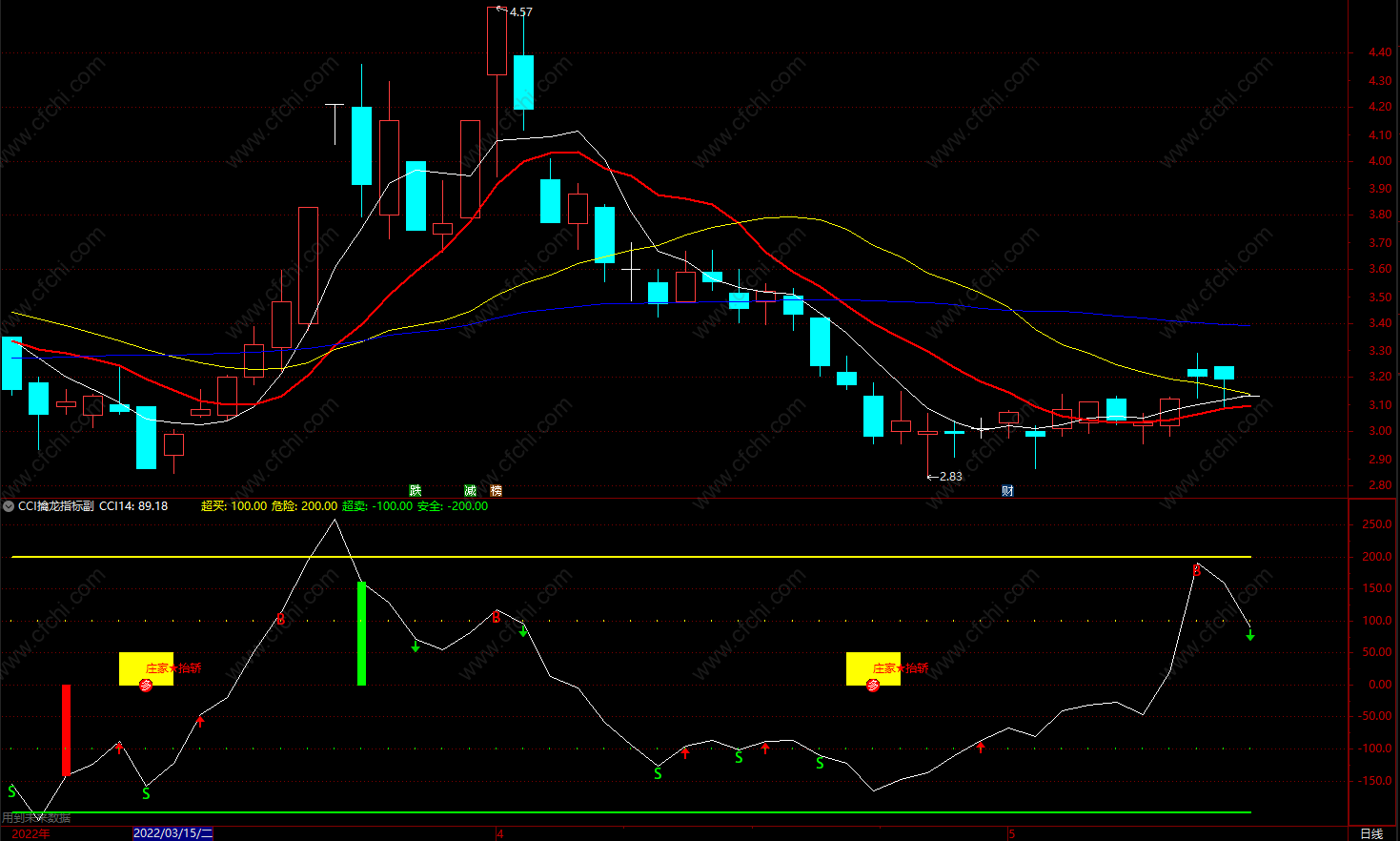The height and width of the screenshot is (841, 1400).
Task: Select the highlighted 2022/03/15/二 date label
Action: 172,833
